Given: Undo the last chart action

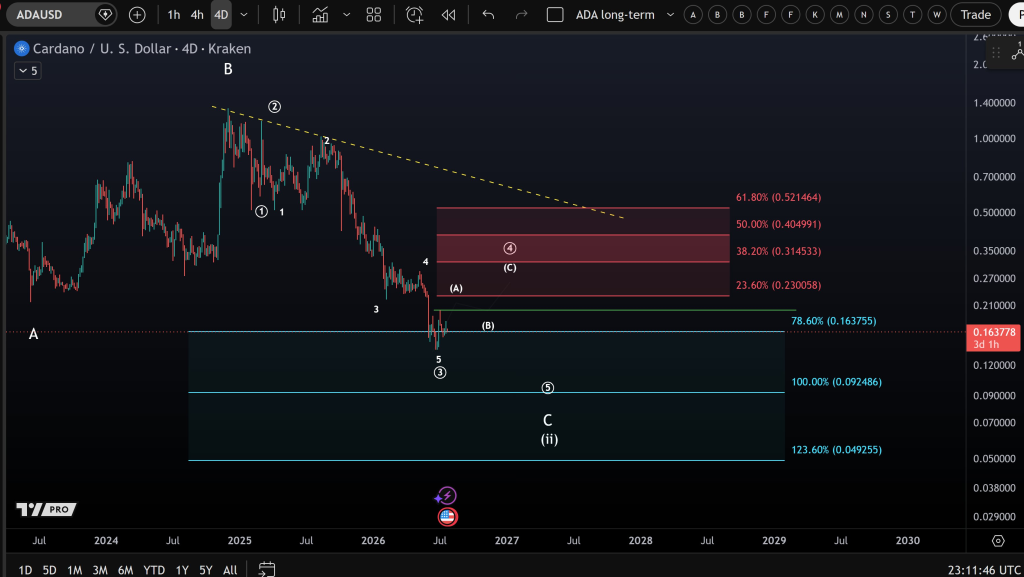Looking at the screenshot, I should [x=488, y=14].
